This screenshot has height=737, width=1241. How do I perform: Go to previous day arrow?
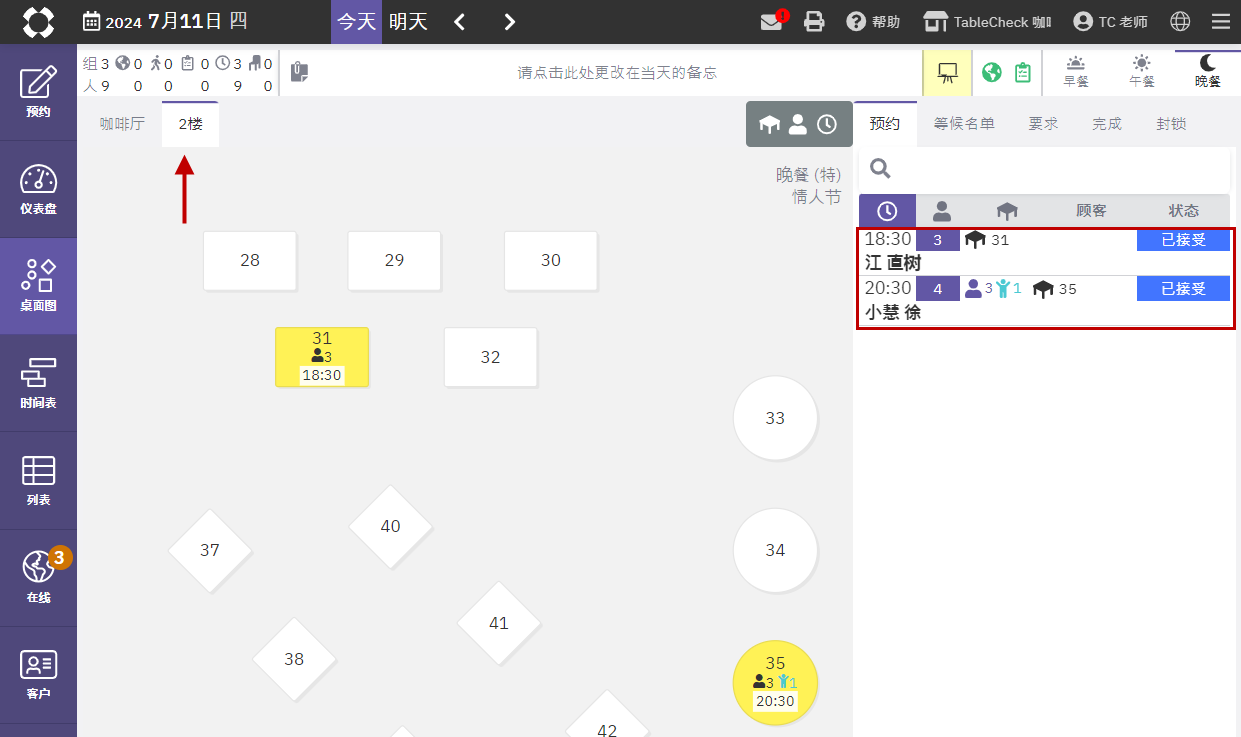459,22
